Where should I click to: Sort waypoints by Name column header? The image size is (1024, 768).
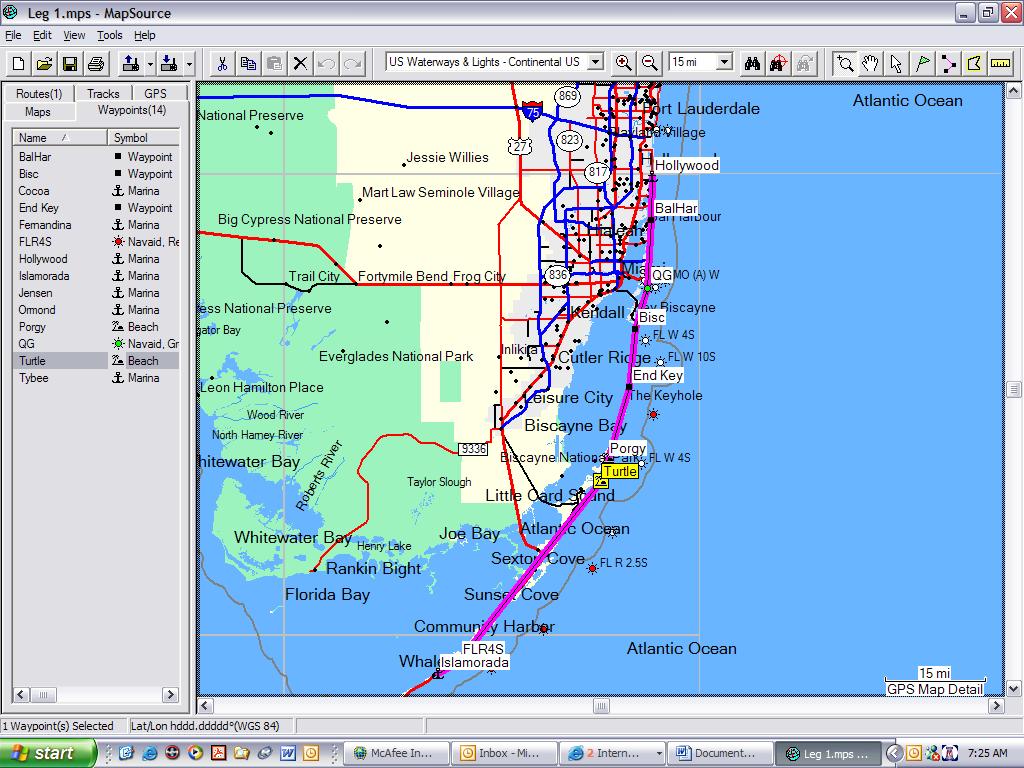point(59,138)
